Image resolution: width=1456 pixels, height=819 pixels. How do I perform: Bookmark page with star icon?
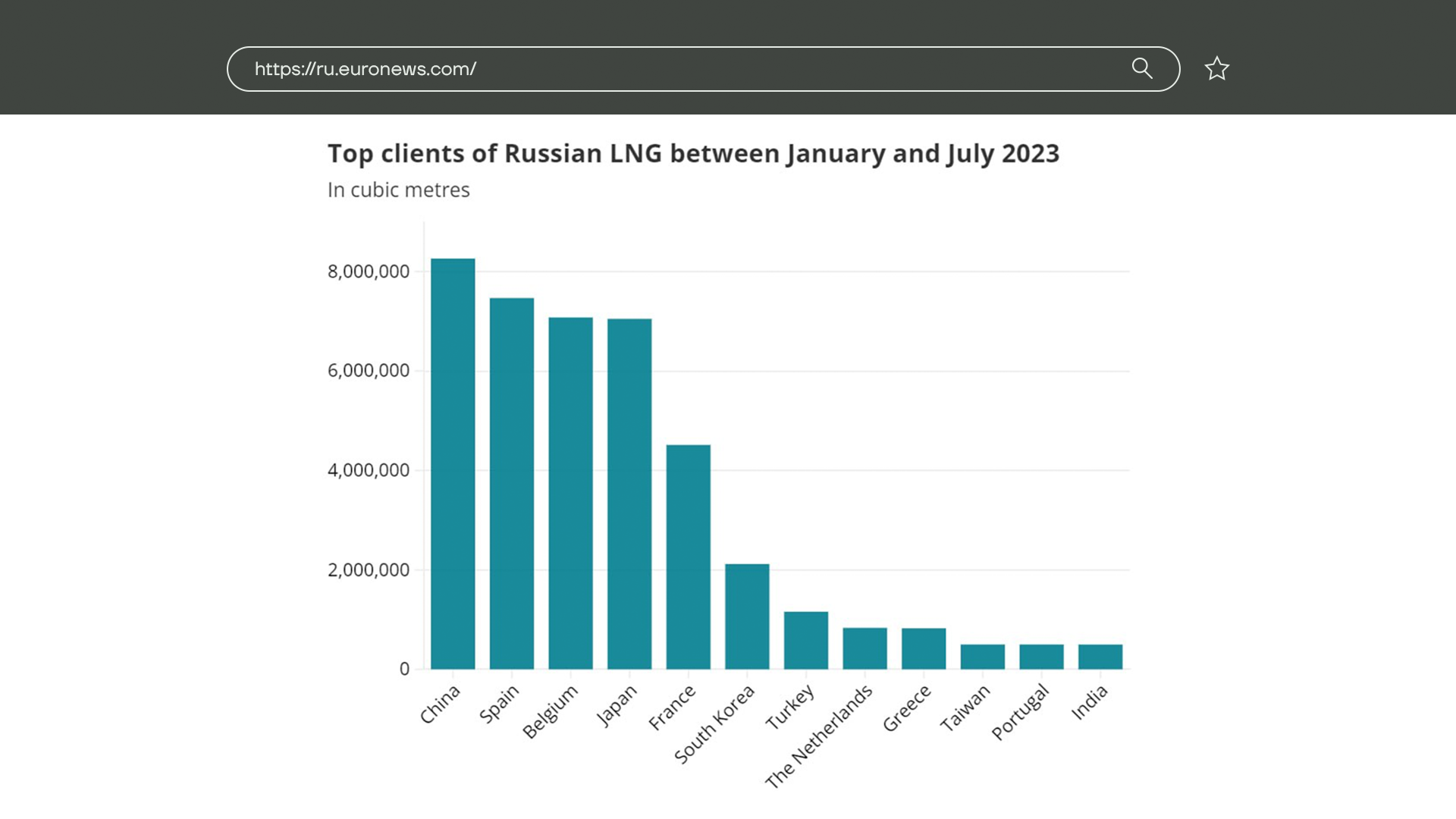(x=1216, y=69)
